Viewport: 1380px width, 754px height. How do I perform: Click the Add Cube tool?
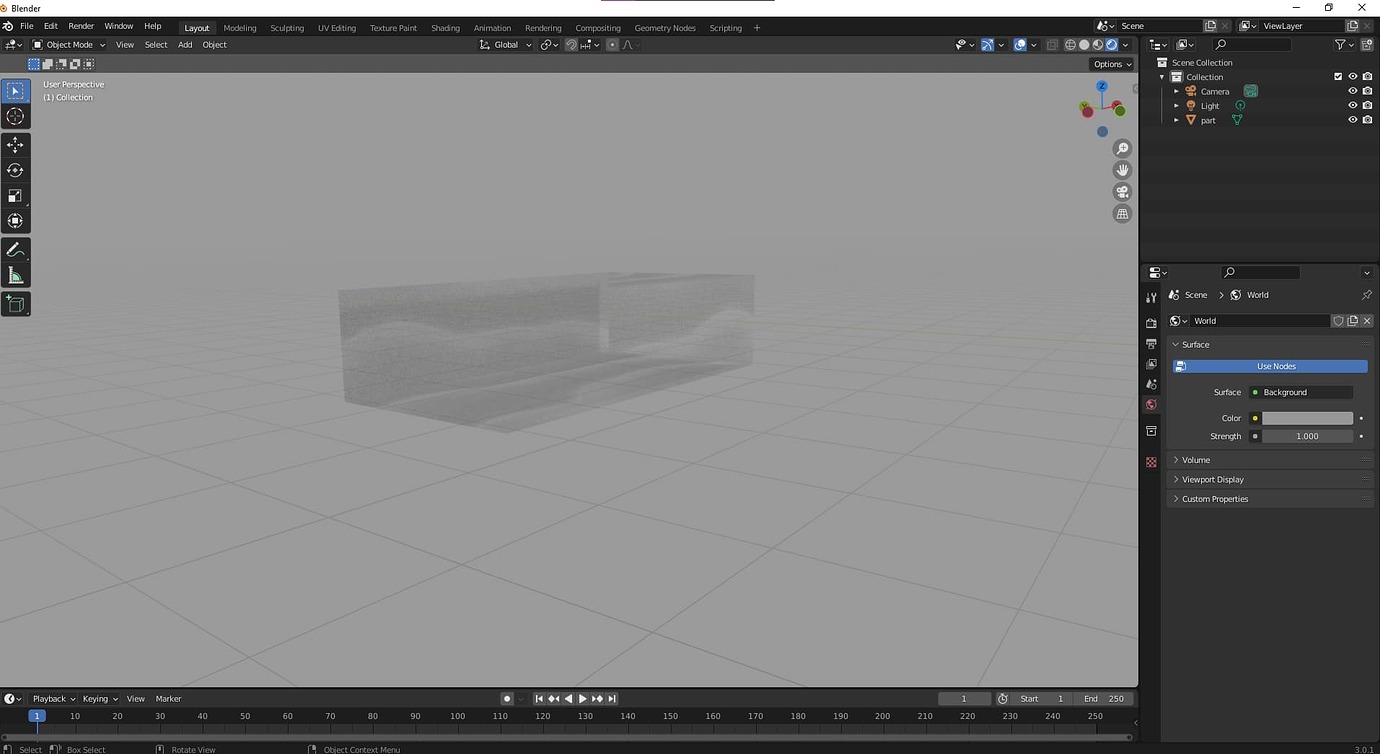(15, 304)
